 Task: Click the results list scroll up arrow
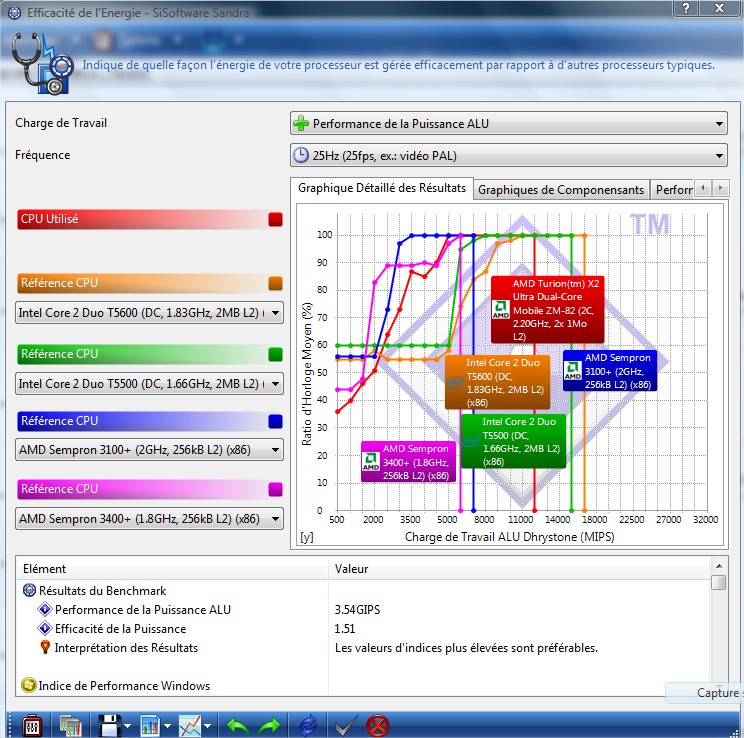pyautogui.click(x=719, y=566)
